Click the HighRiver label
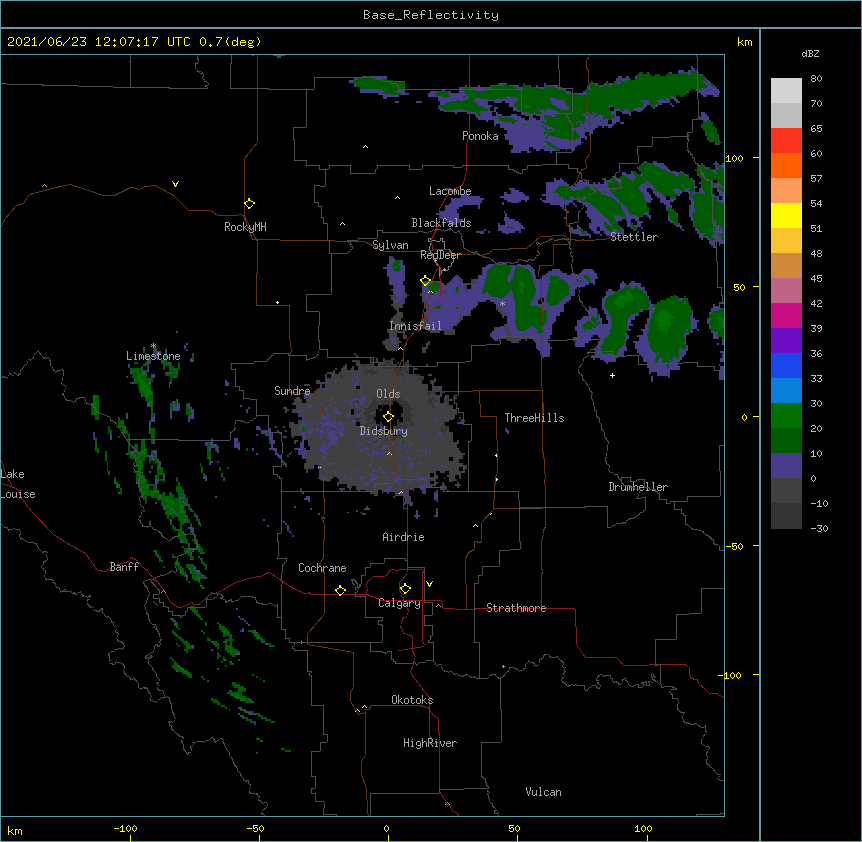Screen dimensions: 862x842 point(430,743)
